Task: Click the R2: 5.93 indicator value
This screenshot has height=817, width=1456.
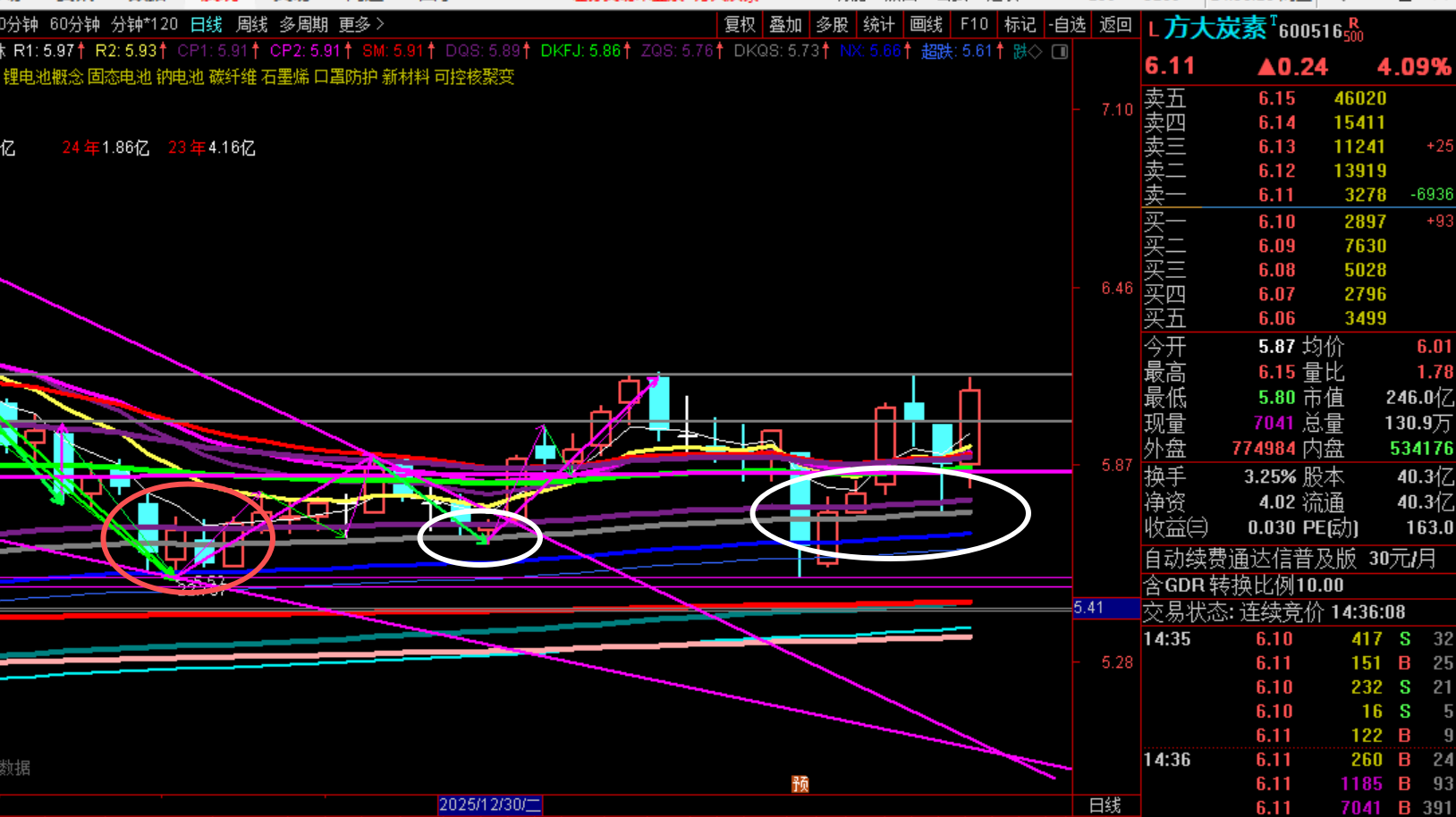Action: [x=131, y=52]
